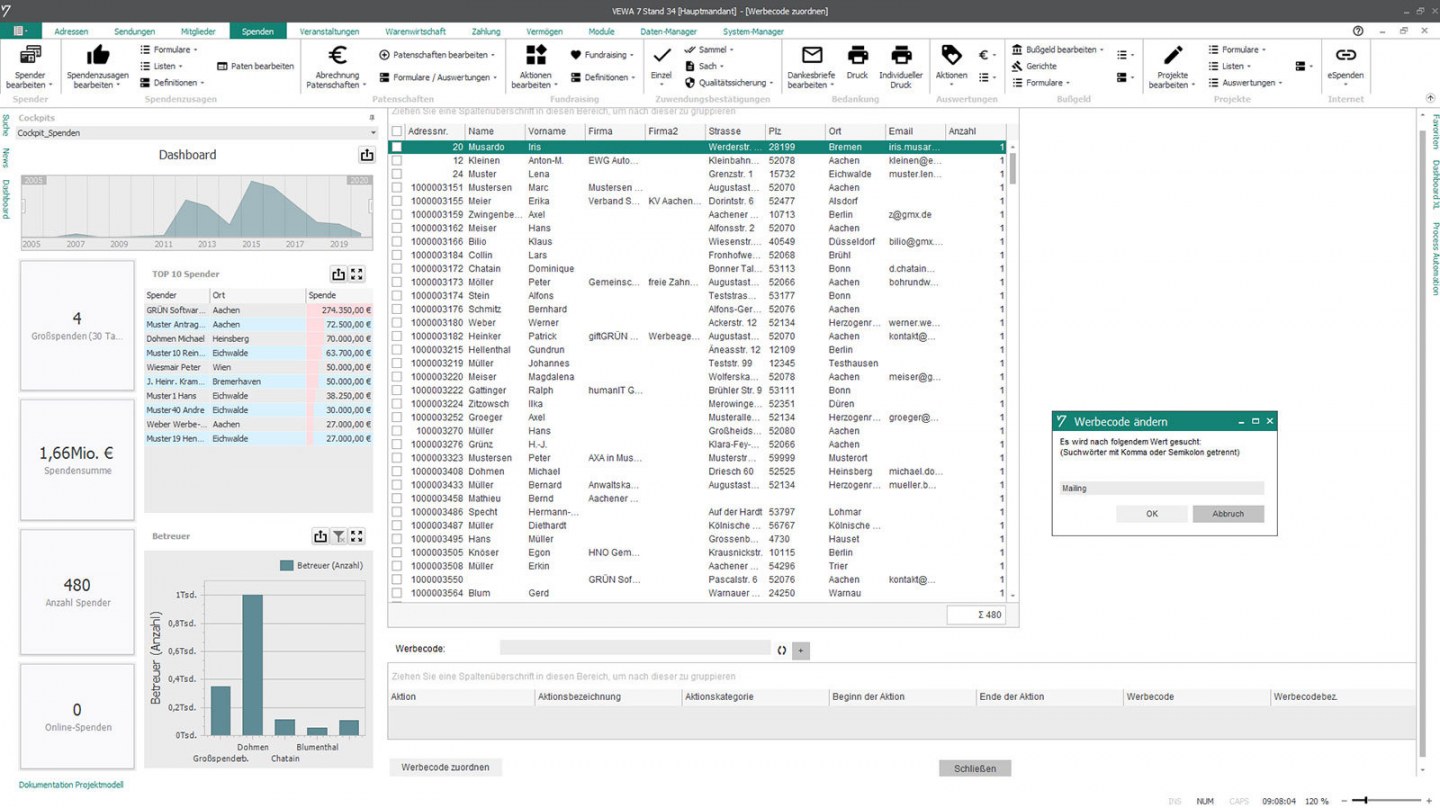Expand Bußgeld bearbeiten dropdown
The height and width of the screenshot is (808, 1440).
click(x=1057, y=49)
